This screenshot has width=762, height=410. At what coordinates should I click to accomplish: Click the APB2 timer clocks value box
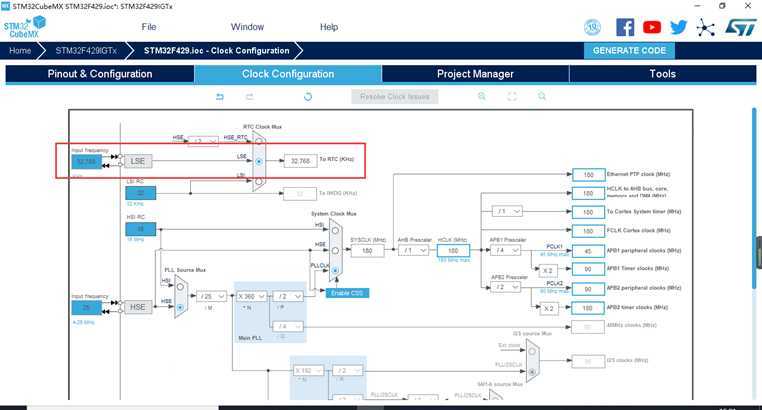[588, 308]
